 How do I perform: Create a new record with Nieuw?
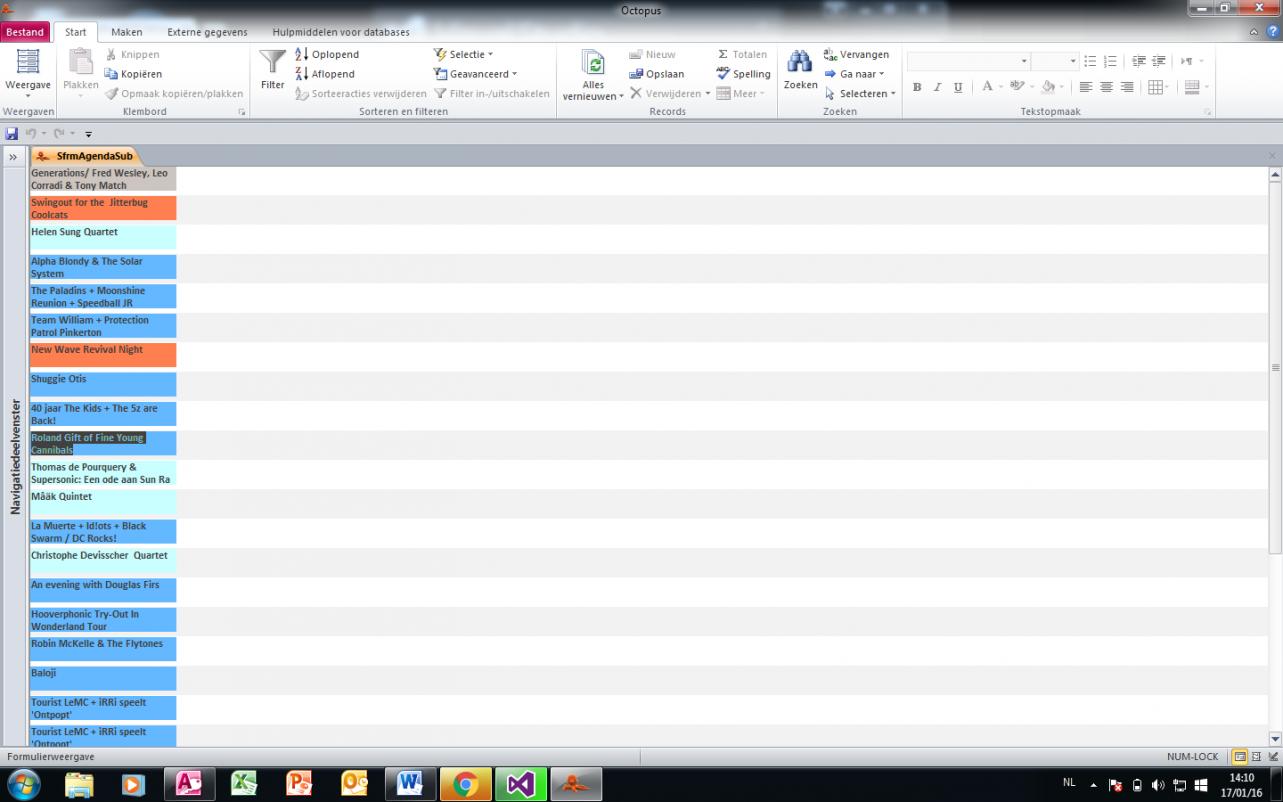coord(652,55)
